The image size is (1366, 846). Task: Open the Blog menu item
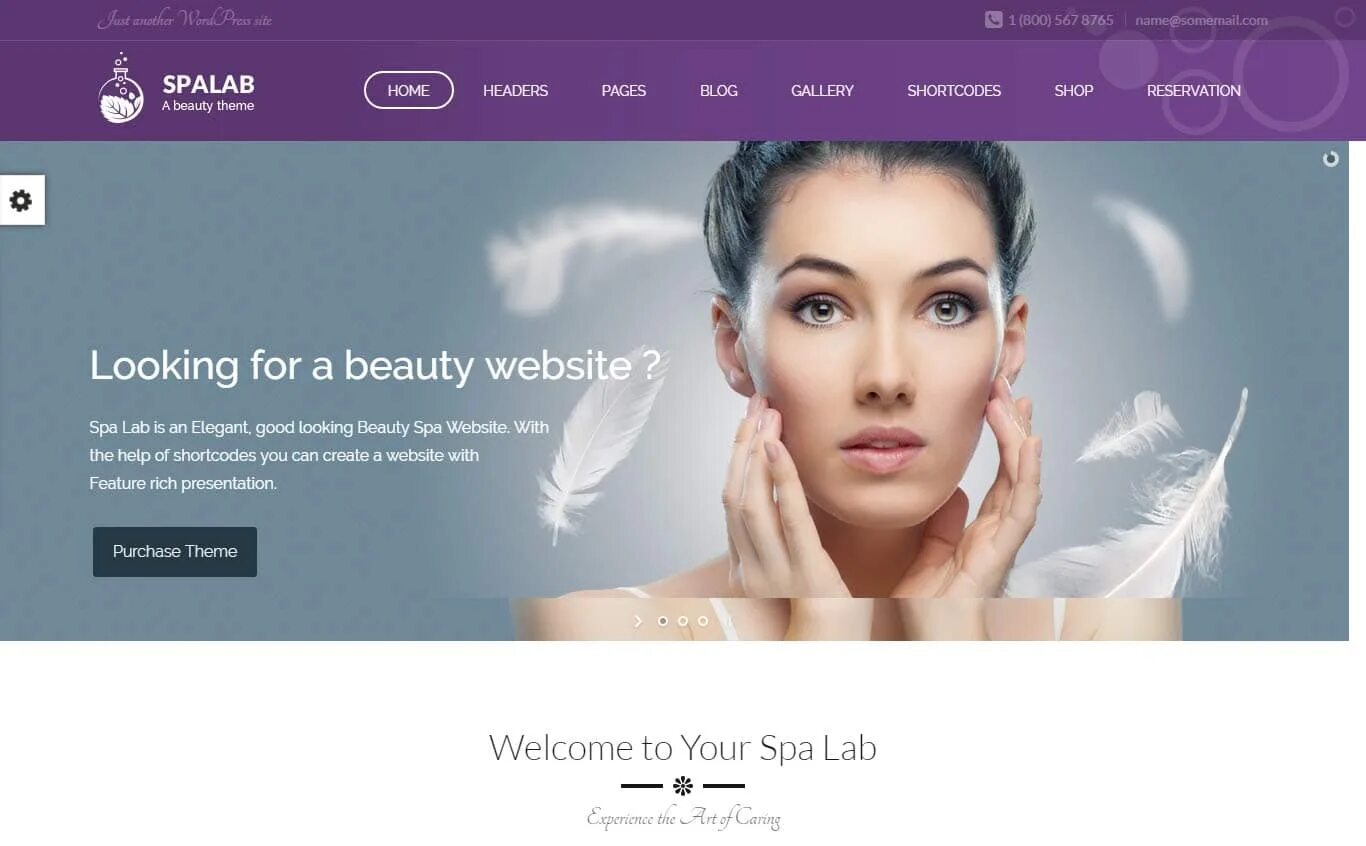[719, 90]
